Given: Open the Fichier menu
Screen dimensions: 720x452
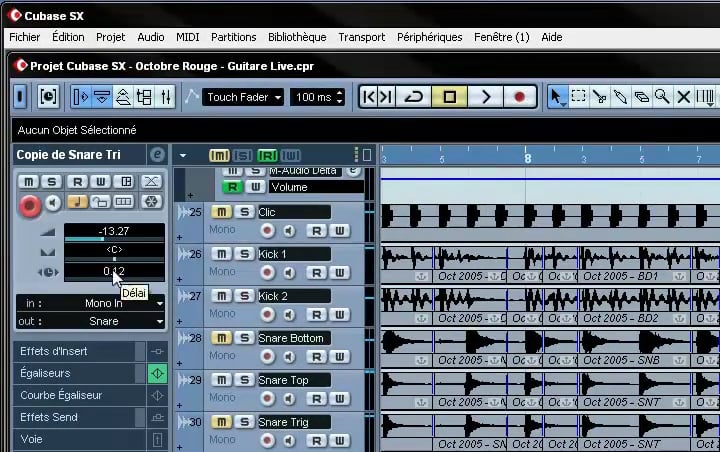Looking at the screenshot, I should coord(25,37).
